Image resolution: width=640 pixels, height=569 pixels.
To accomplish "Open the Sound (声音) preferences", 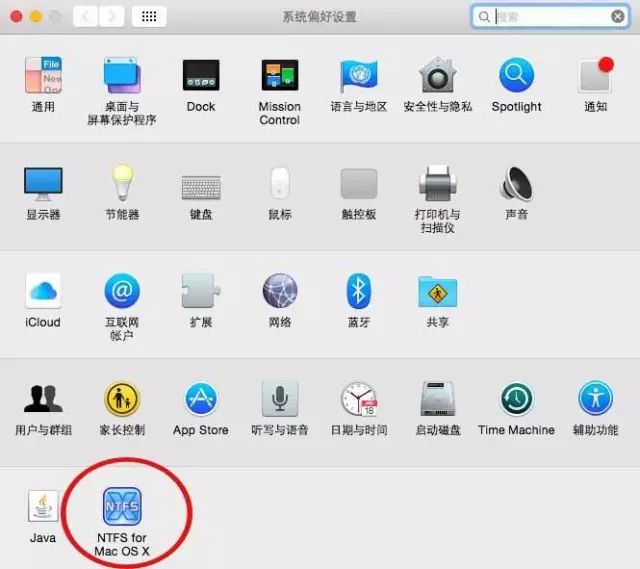I will 516,185.
